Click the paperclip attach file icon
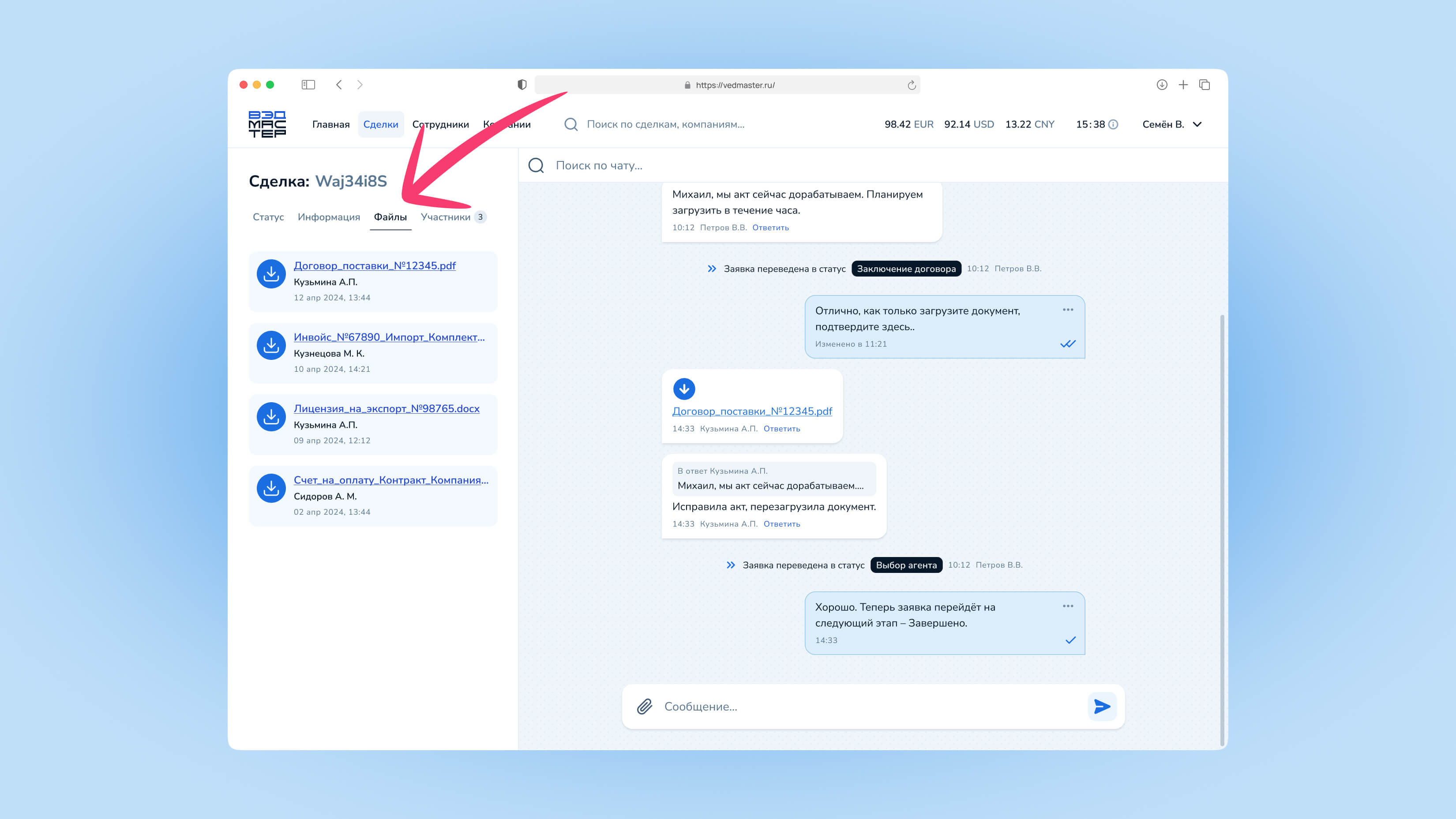This screenshot has width=1456, height=819. [644, 707]
